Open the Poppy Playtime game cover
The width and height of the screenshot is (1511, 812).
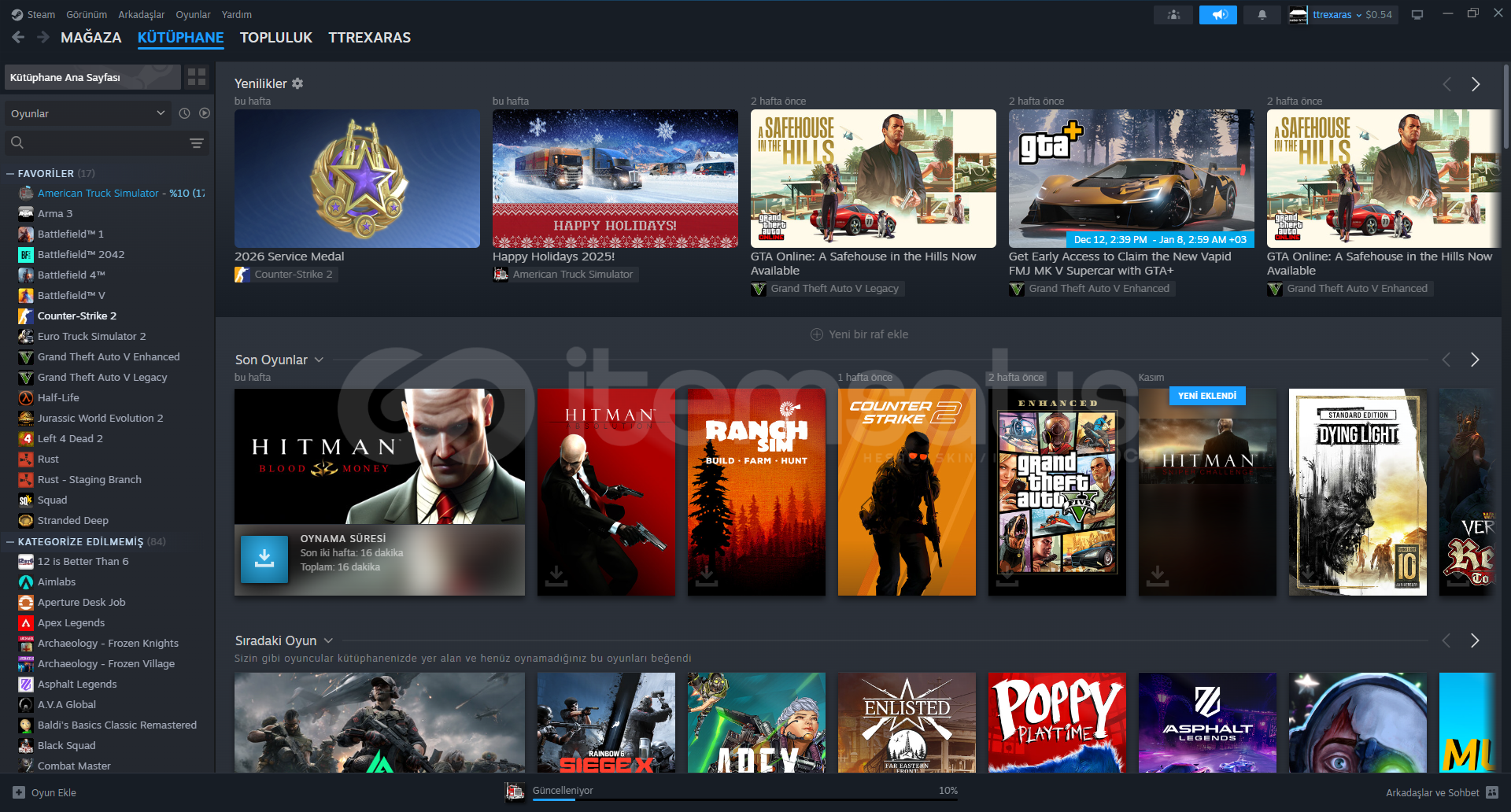point(1057,722)
